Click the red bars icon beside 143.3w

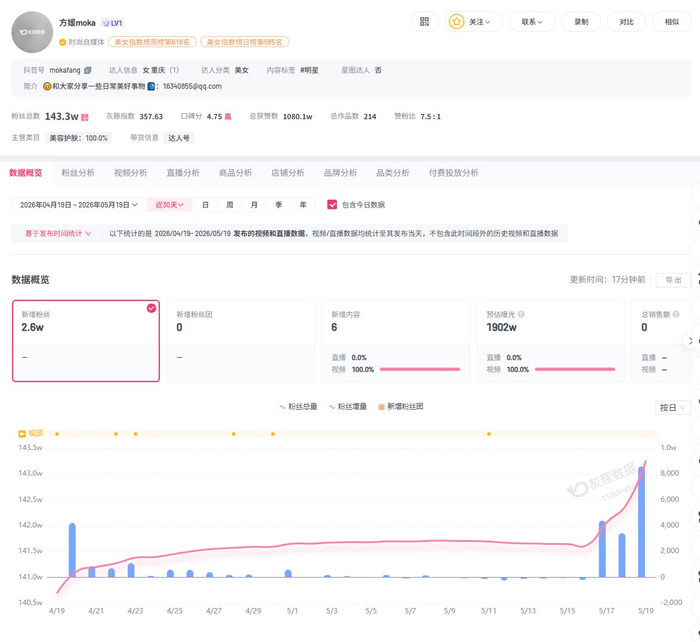85,117
